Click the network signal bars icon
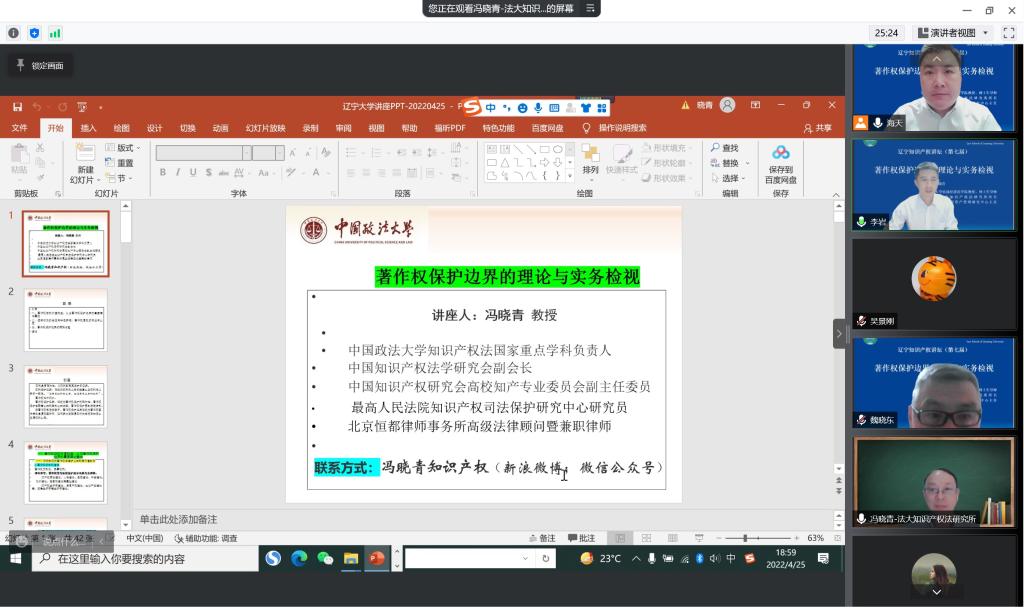1024x609 pixels. click(x=55, y=33)
